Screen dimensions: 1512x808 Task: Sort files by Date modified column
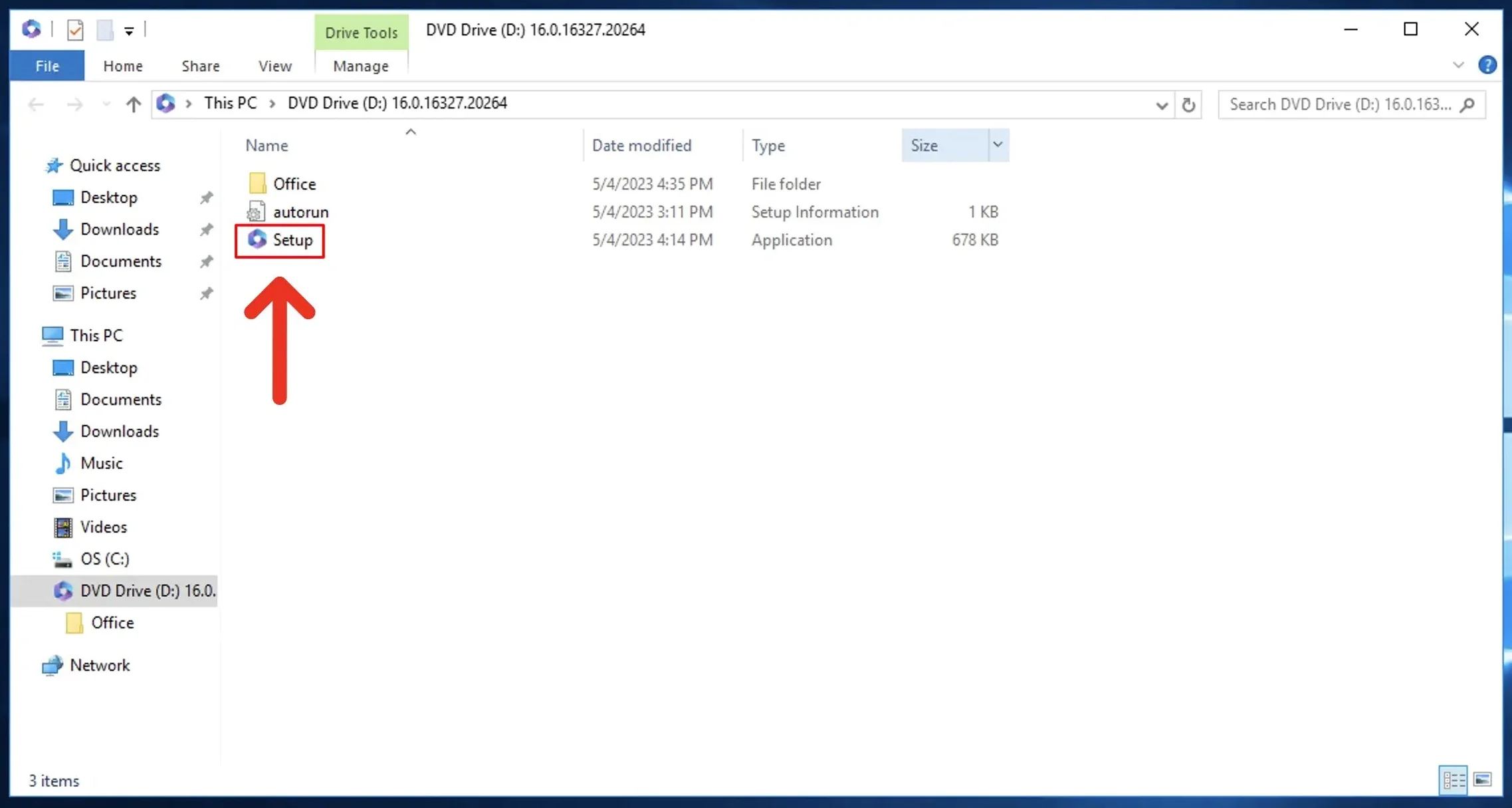[x=641, y=145]
